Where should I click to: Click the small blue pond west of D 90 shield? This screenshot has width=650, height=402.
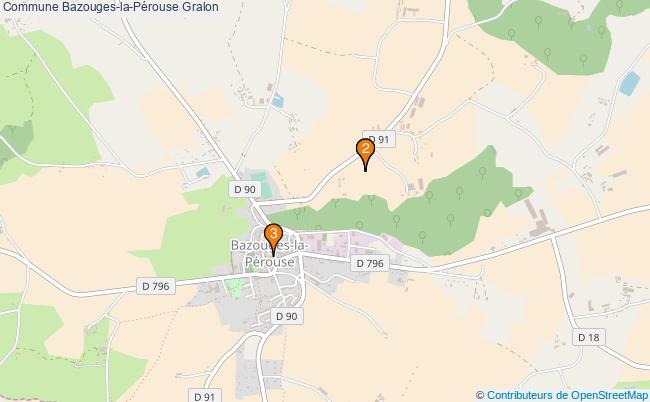[202, 172]
